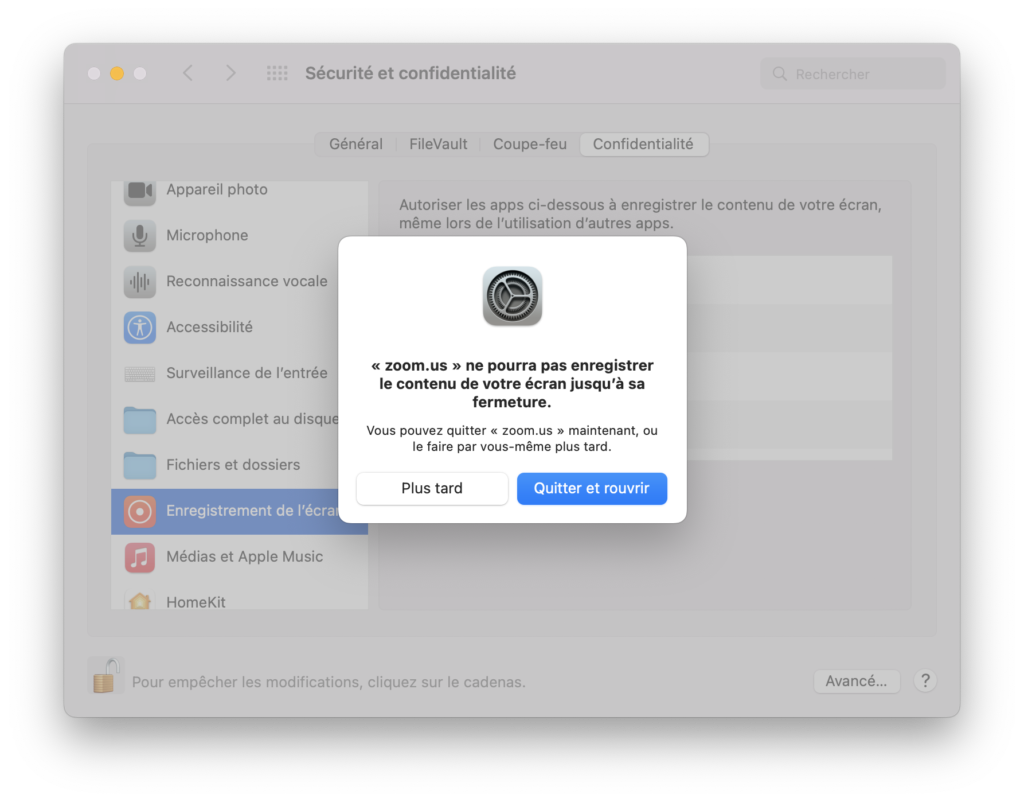The width and height of the screenshot is (1024, 802).
Task: Switch to the FileVault tab
Action: pyautogui.click(x=438, y=144)
